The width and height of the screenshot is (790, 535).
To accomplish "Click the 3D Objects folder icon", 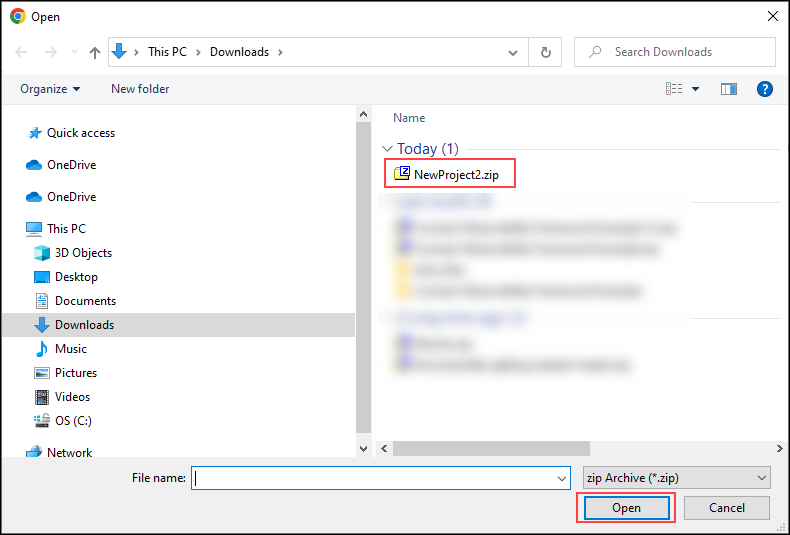I will pyautogui.click(x=42, y=253).
